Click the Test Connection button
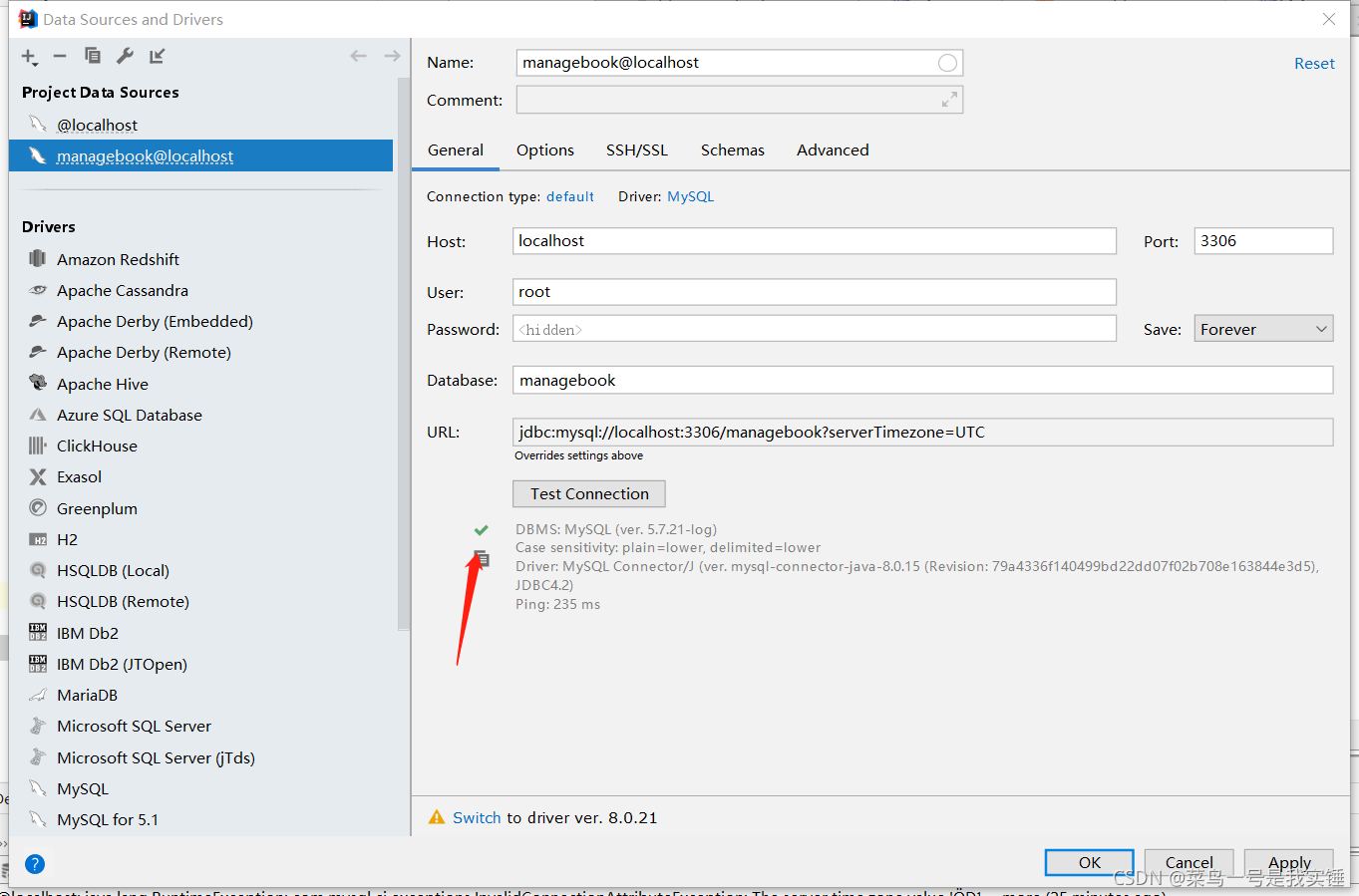 click(x=589, y=493)
